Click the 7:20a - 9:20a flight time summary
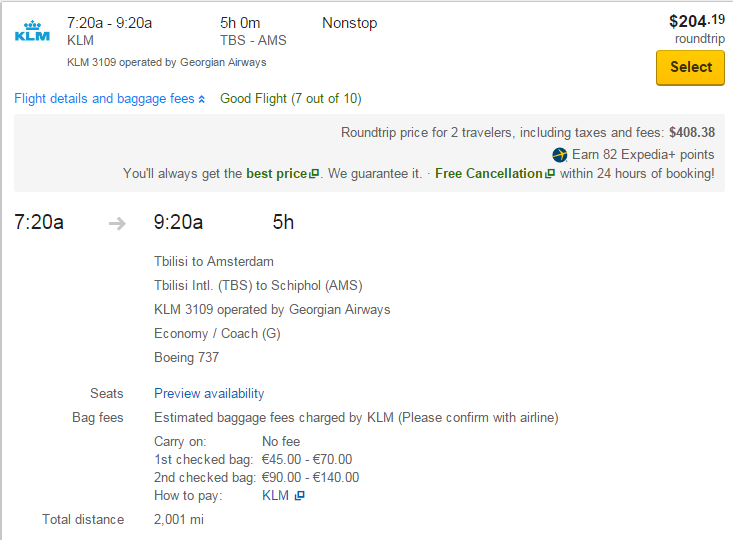 [109, 23]
